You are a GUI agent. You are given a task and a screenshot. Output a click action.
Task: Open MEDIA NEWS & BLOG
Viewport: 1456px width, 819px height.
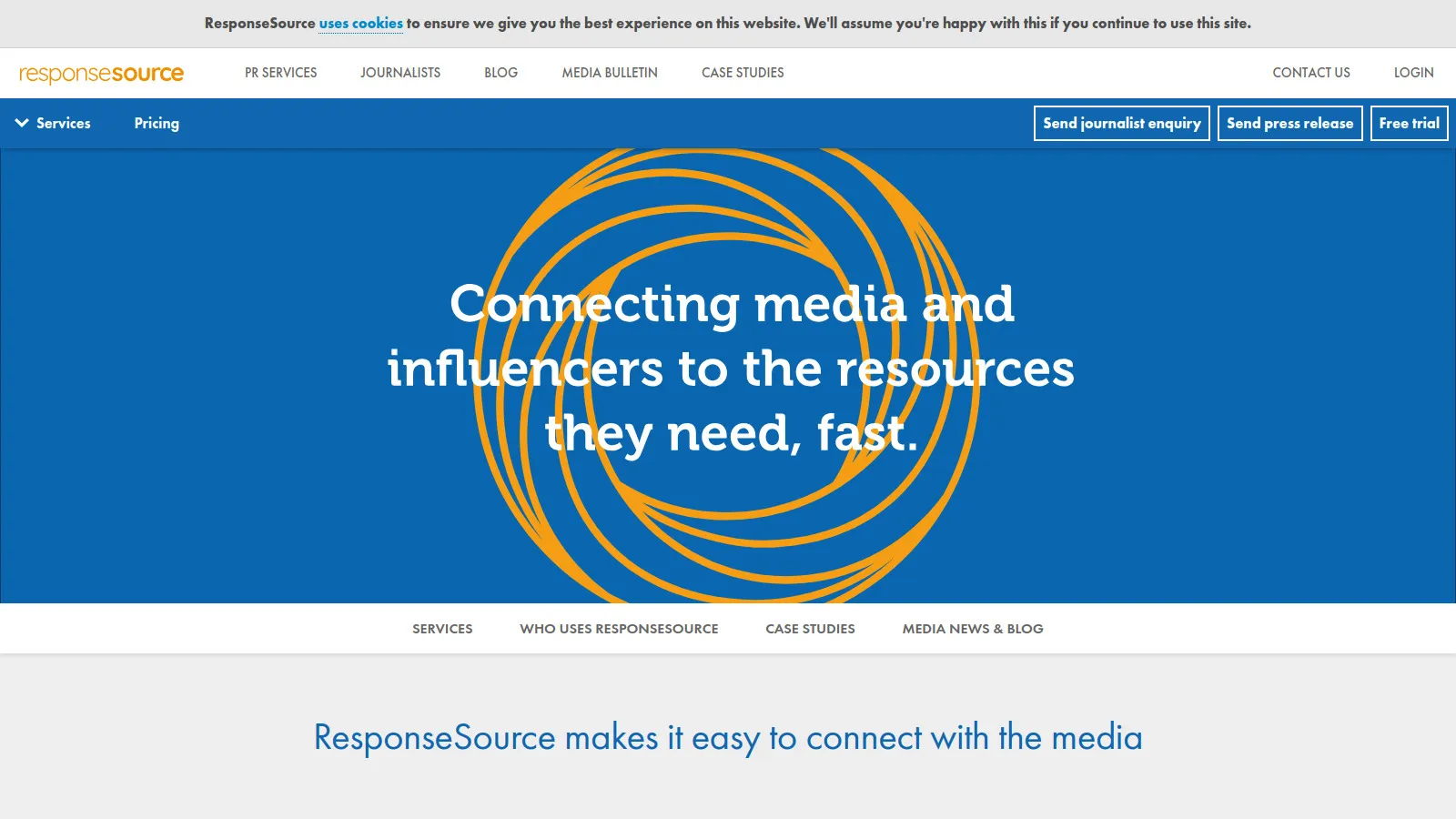973,628
